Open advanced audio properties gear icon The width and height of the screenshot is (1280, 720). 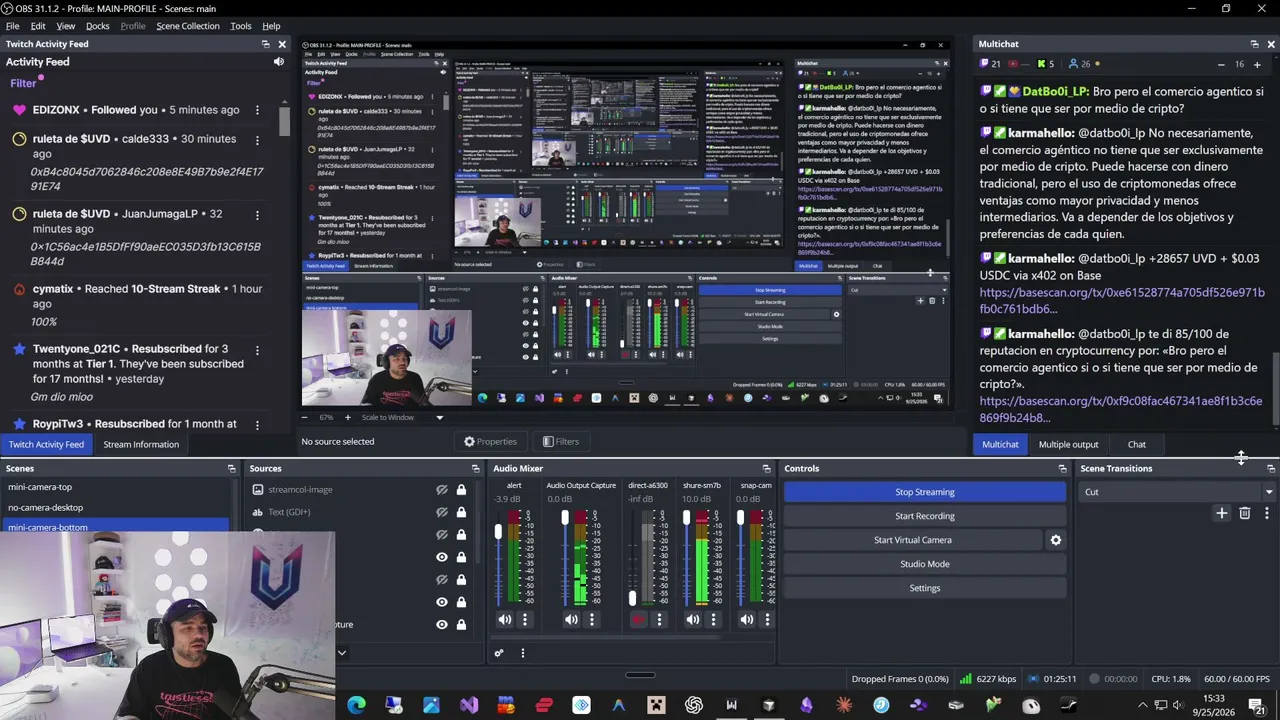click(499, 653)
